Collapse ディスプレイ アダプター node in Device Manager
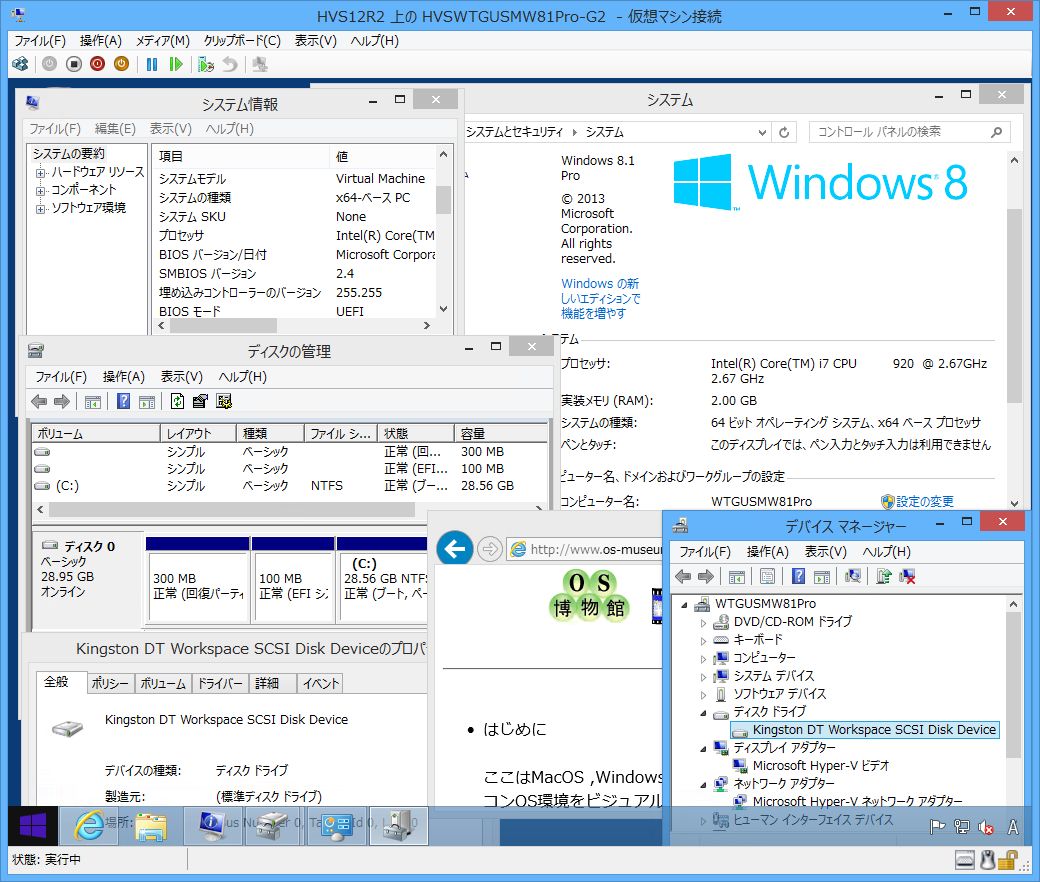 click(704, 749)
